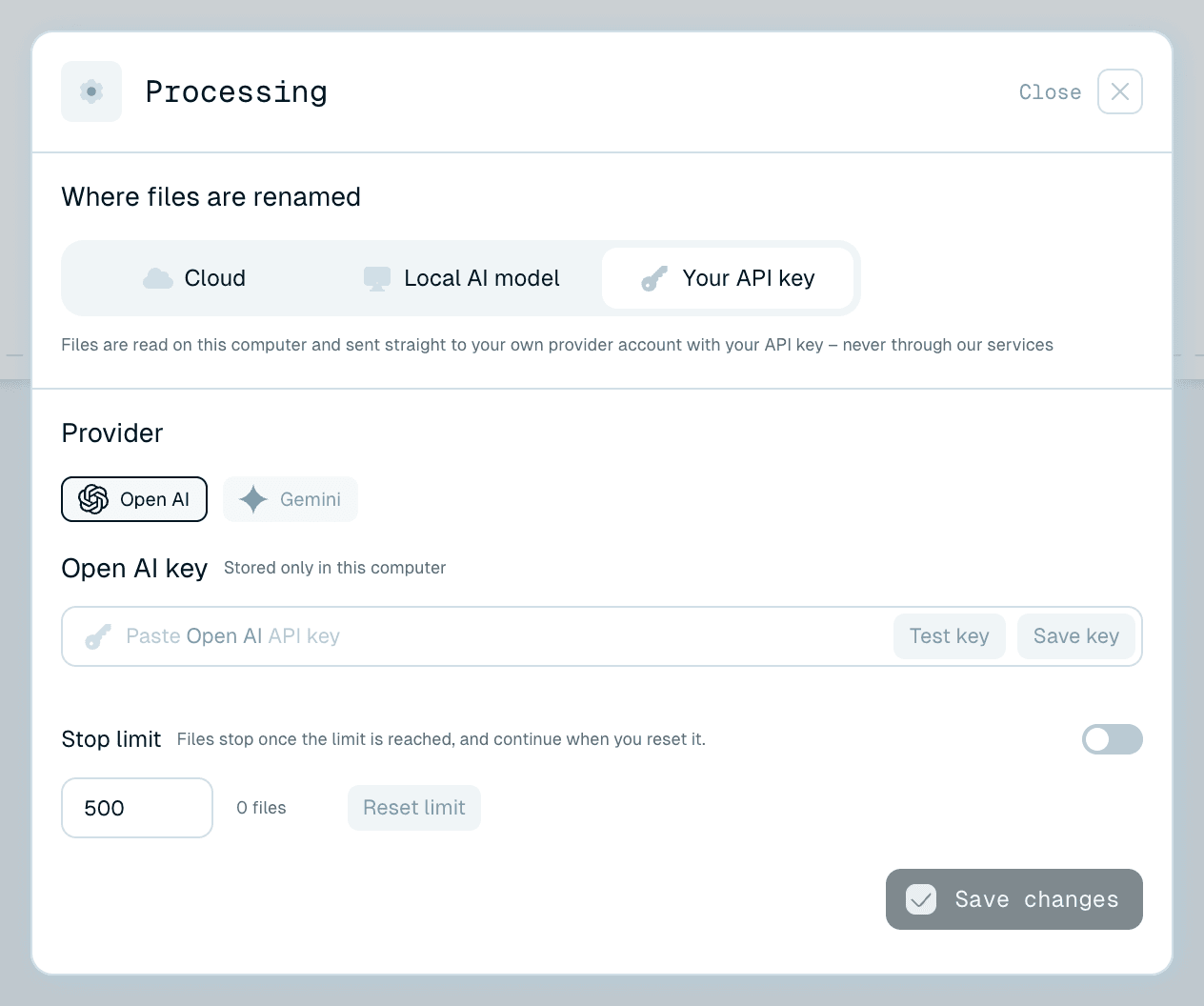Click the checkmark icon in Save changes
This screenshot has width=1204, height=1006.
point(921,899)
